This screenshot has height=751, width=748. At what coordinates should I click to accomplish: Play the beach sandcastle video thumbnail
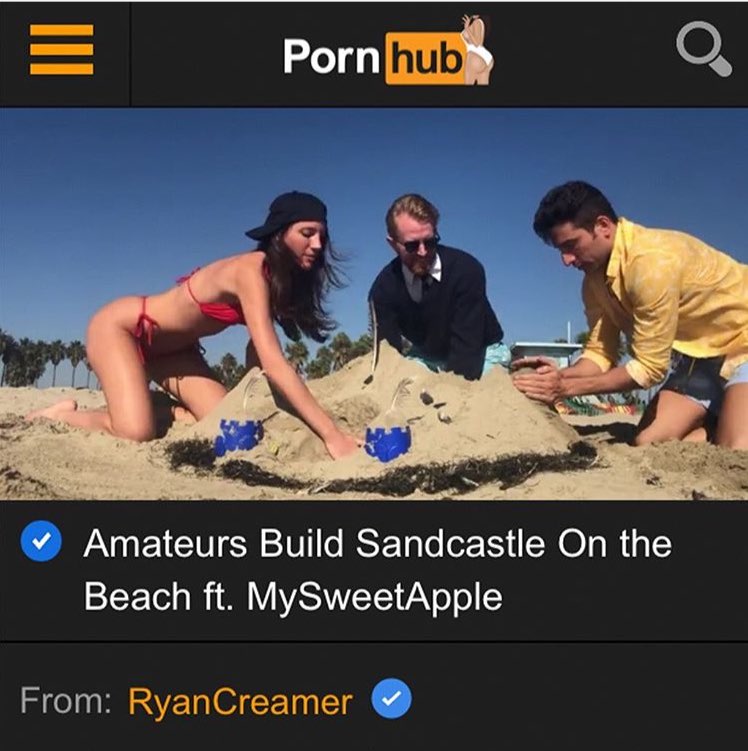374,304
